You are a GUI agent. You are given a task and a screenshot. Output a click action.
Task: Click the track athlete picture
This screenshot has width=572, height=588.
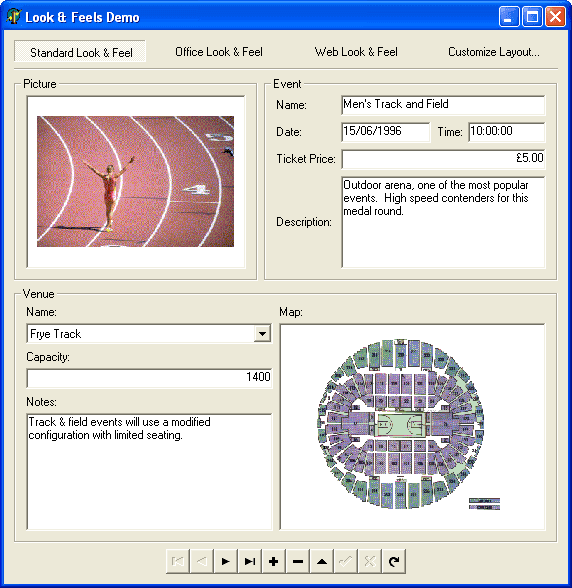click(135, 182)
